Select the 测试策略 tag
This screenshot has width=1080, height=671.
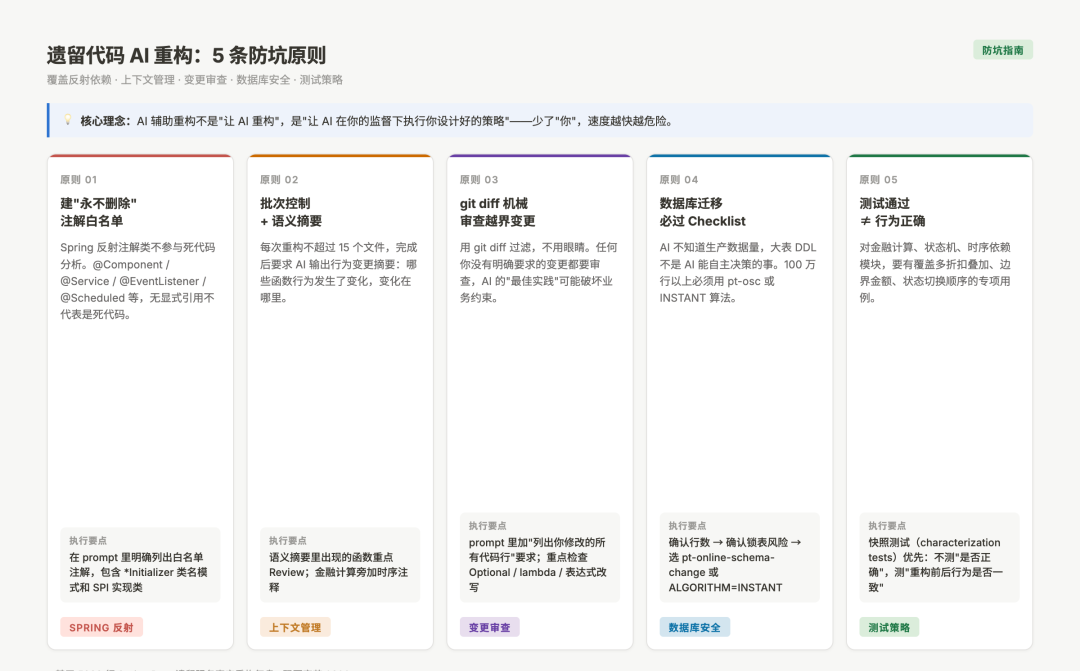pyautogui.click(x=889, y=627)
